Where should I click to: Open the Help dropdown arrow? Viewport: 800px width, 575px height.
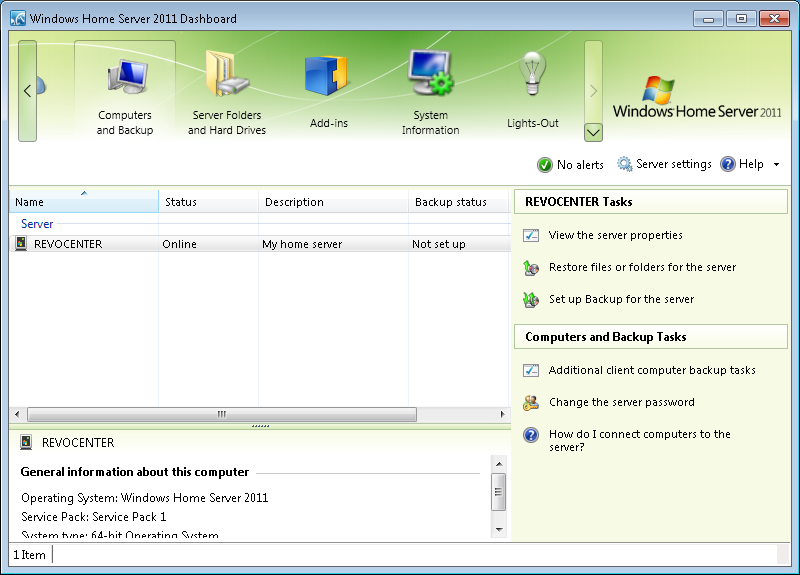[x=777, y=165]
